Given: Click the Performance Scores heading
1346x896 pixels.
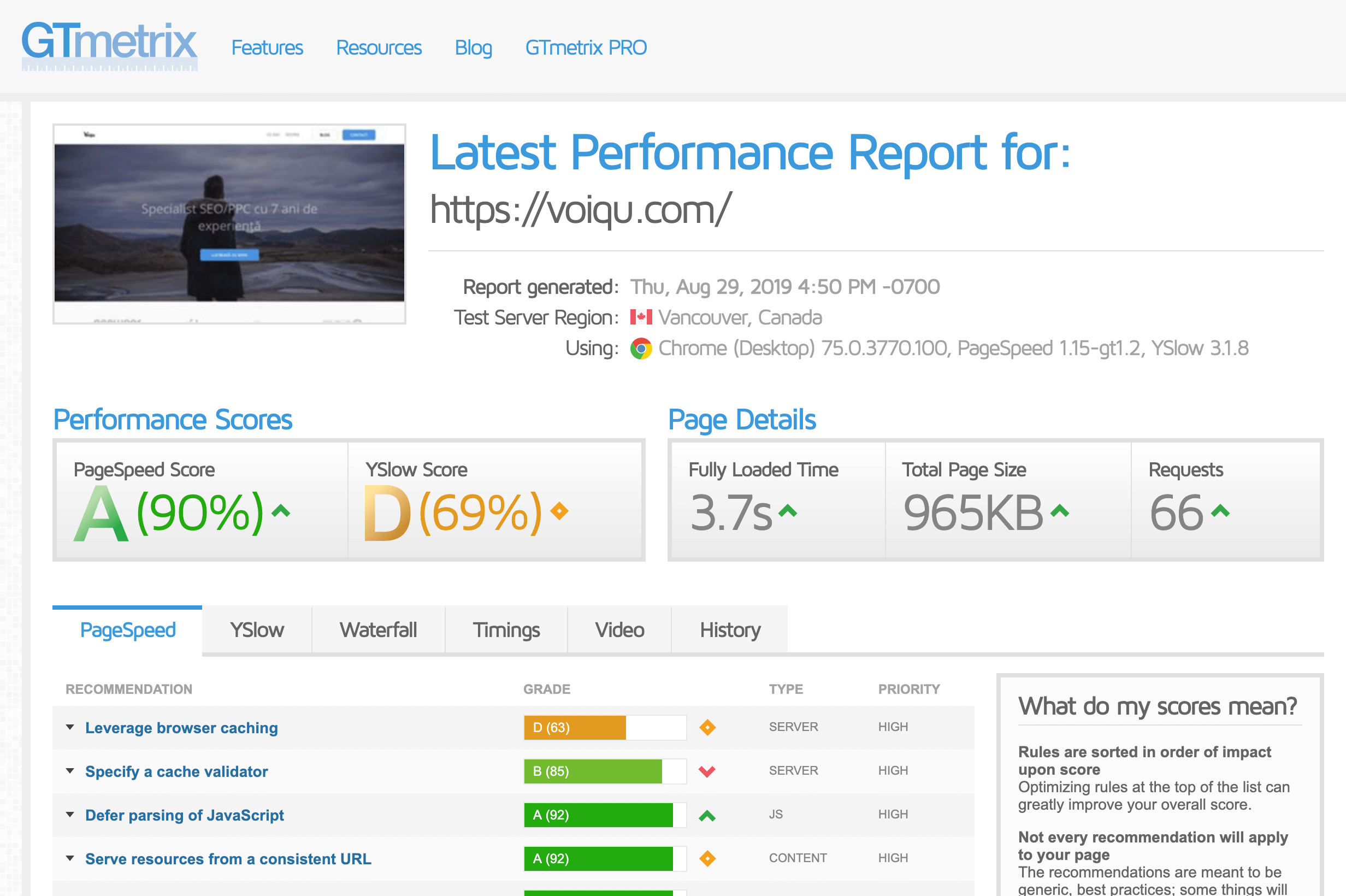Looking at the screenshot, I should pos(173,420).
